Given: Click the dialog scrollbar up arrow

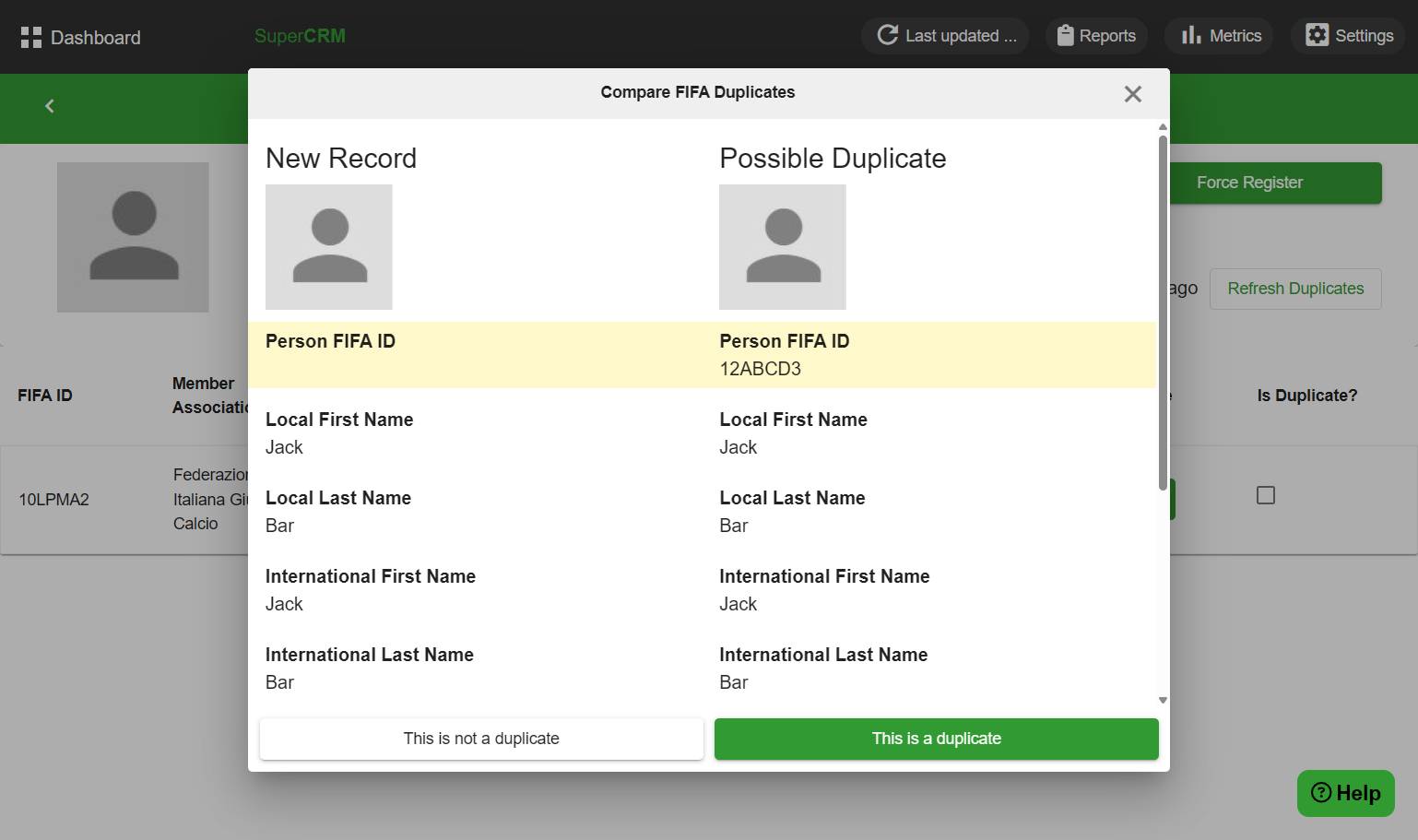Looking at the screenshot, I should pos(1163,126).
